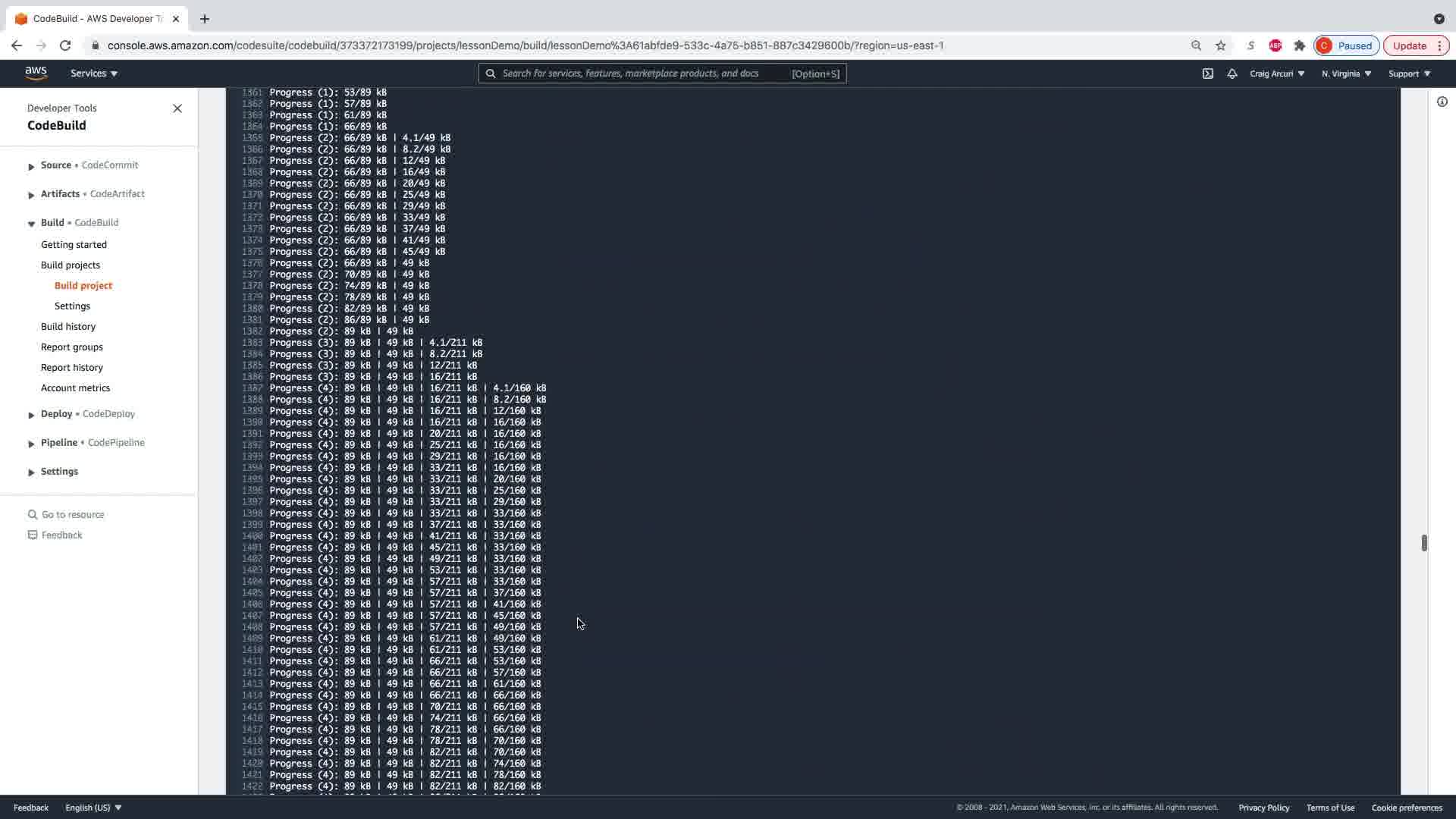Open the notifications bell icon

coord(1232,74)
